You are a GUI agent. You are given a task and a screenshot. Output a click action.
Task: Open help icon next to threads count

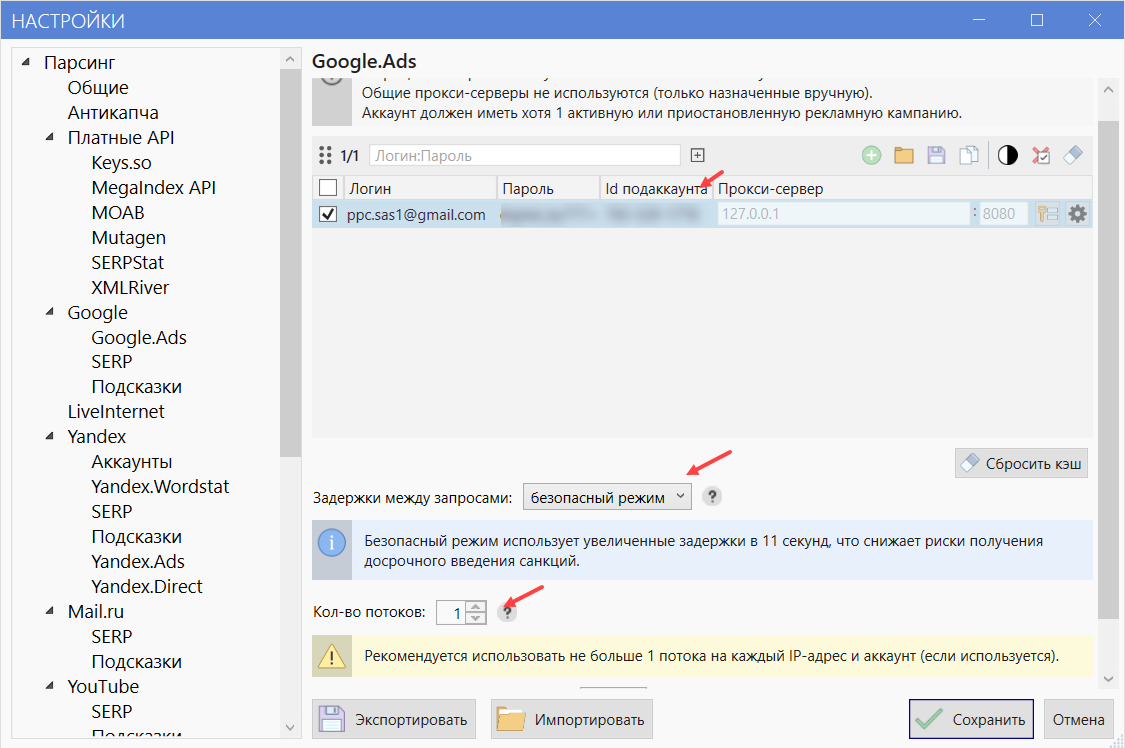[x=507, y=612]
